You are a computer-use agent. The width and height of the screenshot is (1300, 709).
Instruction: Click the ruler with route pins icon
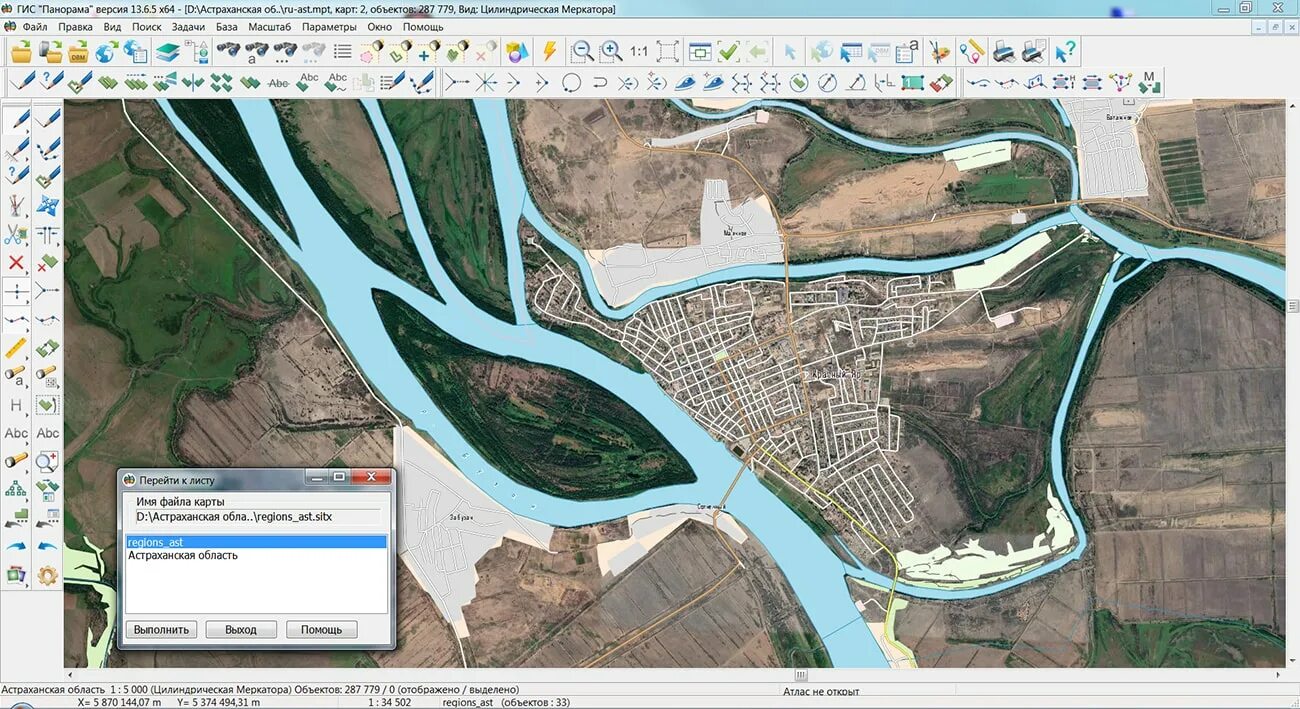pyautogui.click(x=970, y=52)
